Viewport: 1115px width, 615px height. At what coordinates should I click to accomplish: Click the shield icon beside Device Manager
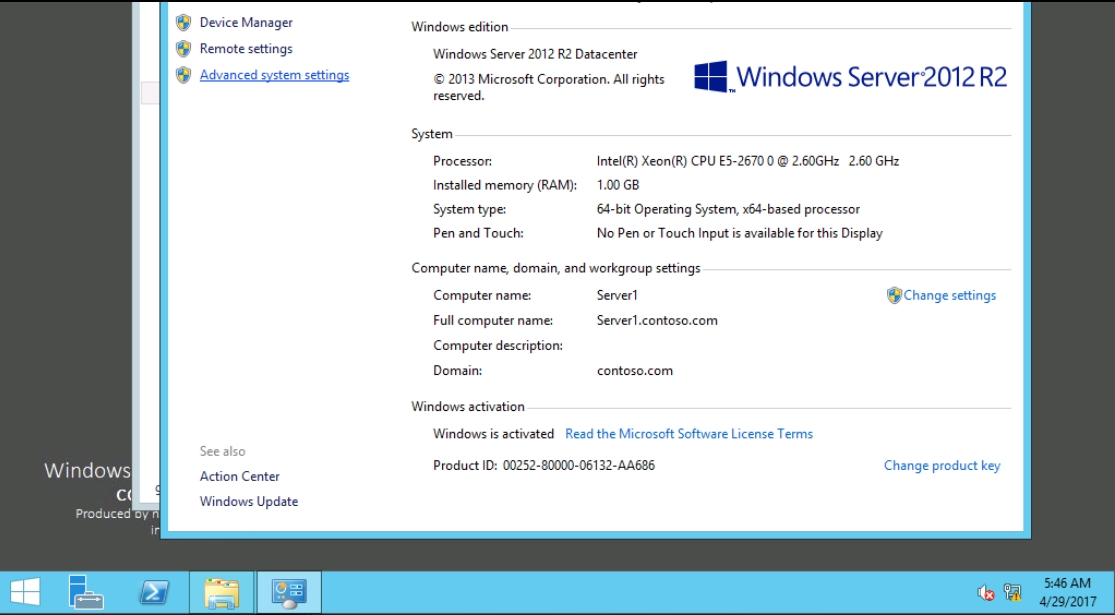pyautogui.click(x=183, y=23)
